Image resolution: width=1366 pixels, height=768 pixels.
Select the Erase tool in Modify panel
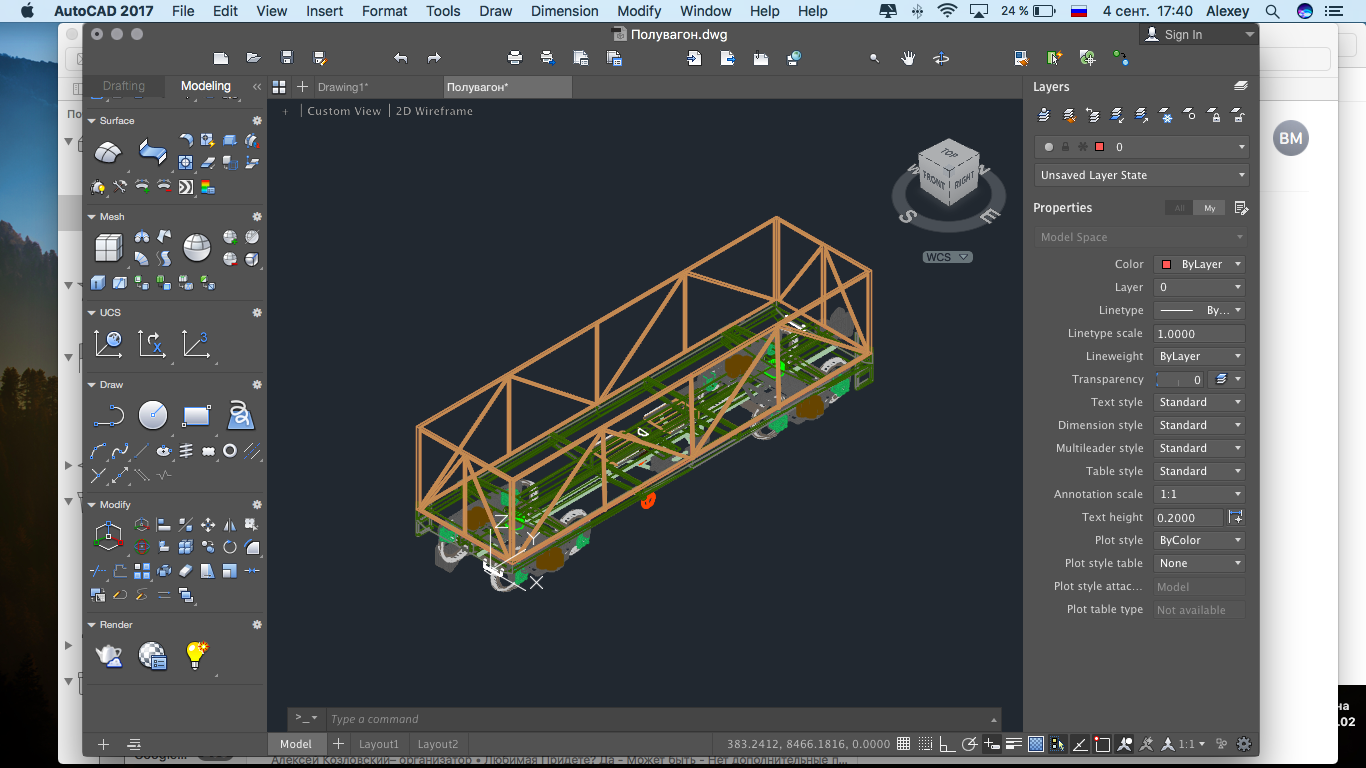pyautogui.click(x=185, y=571)
